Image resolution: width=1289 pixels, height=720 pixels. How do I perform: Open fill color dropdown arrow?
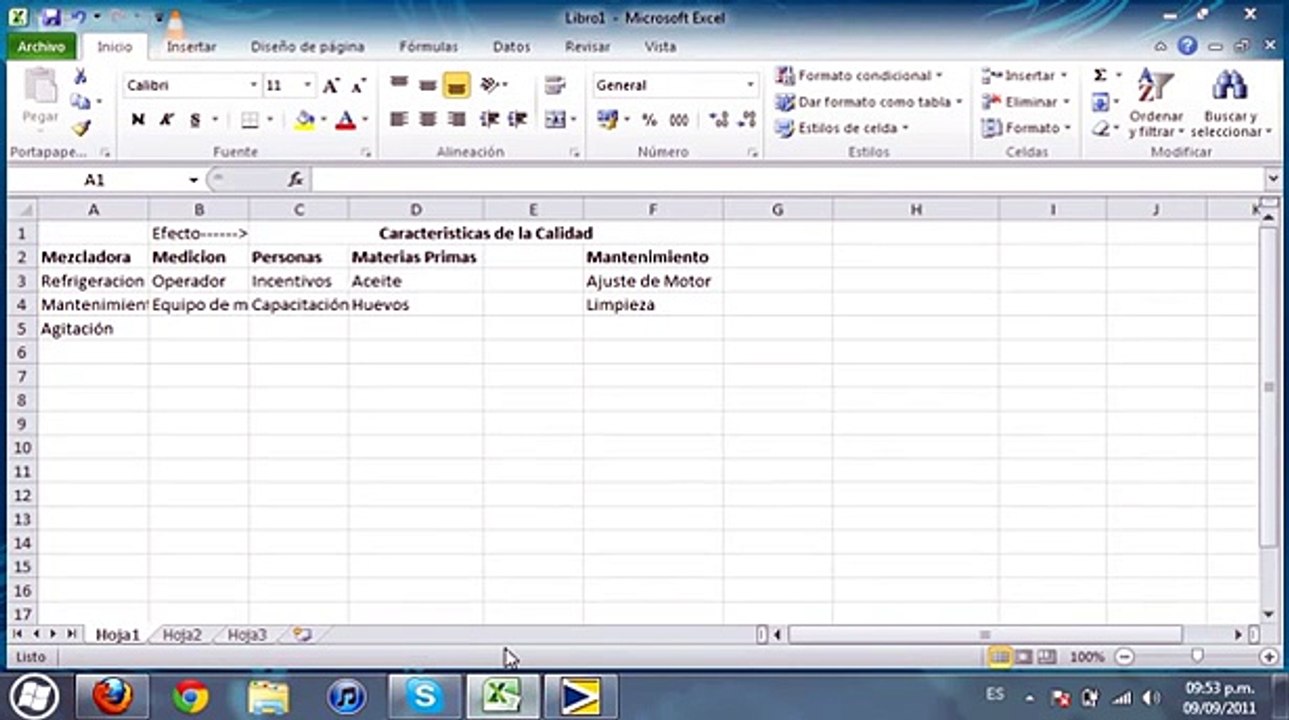click(323, 120)
